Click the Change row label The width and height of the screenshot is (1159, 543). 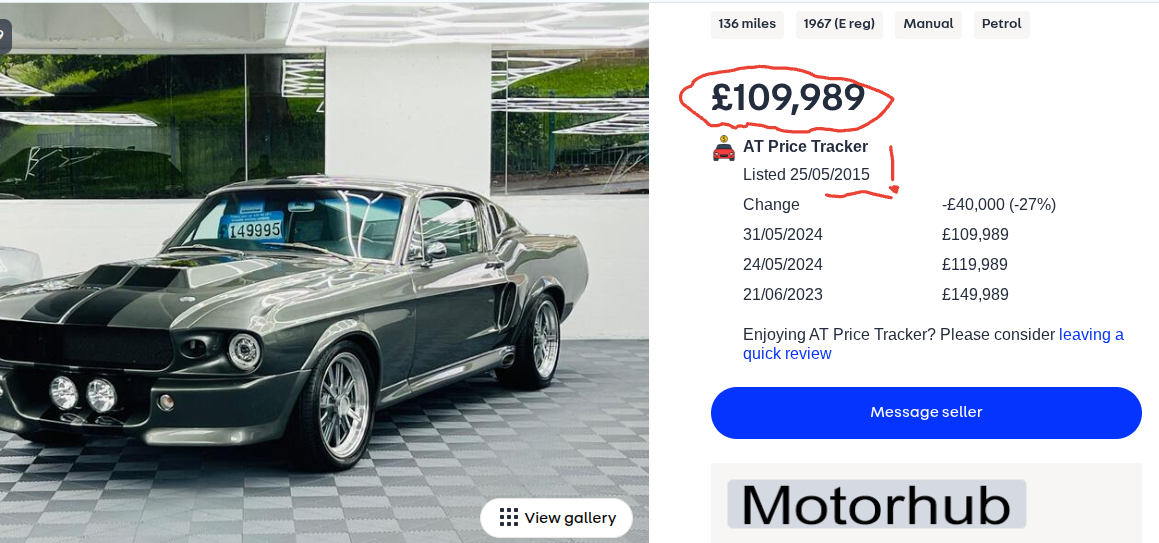coord(771,205)
